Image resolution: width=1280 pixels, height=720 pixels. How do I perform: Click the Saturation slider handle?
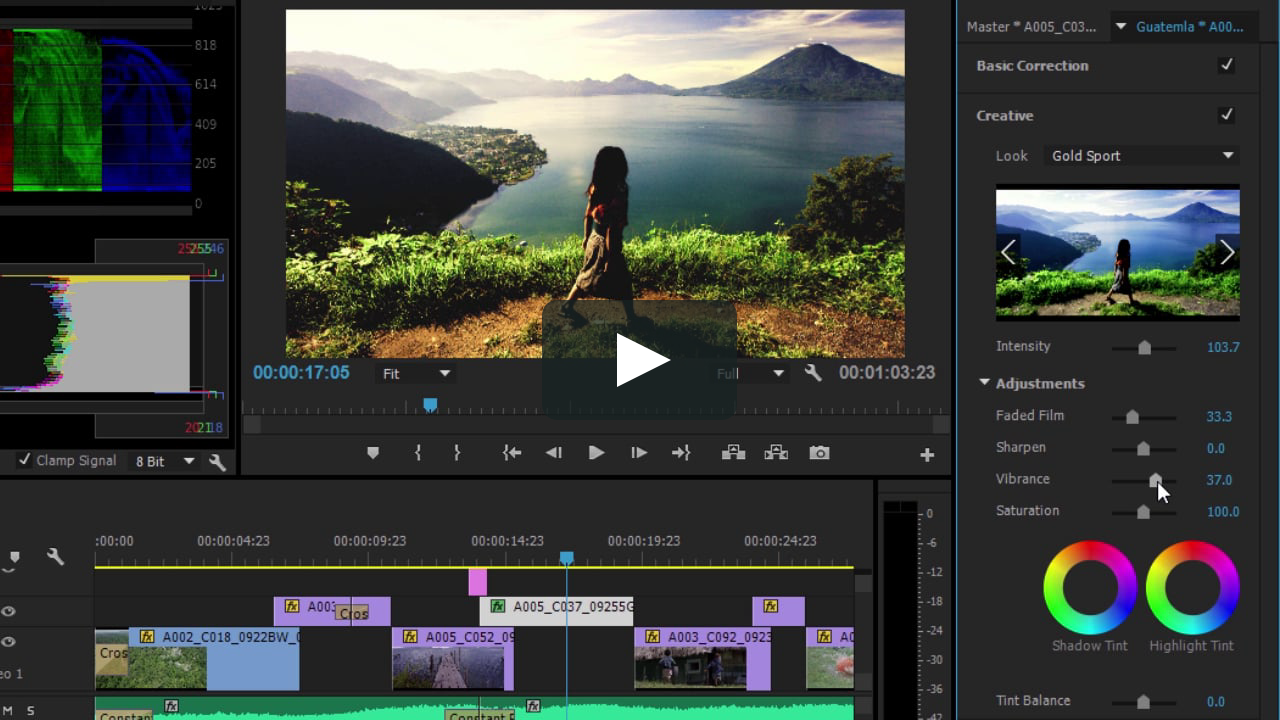click(x=1143, y=512)
